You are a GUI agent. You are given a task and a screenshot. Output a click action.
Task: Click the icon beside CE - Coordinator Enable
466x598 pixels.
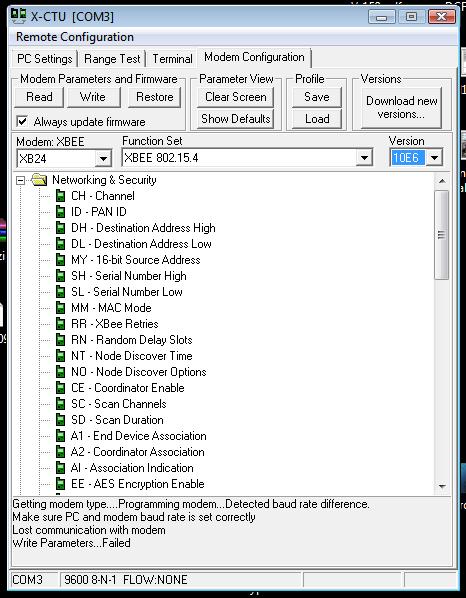pyautogui.click(x=60, y=388)
